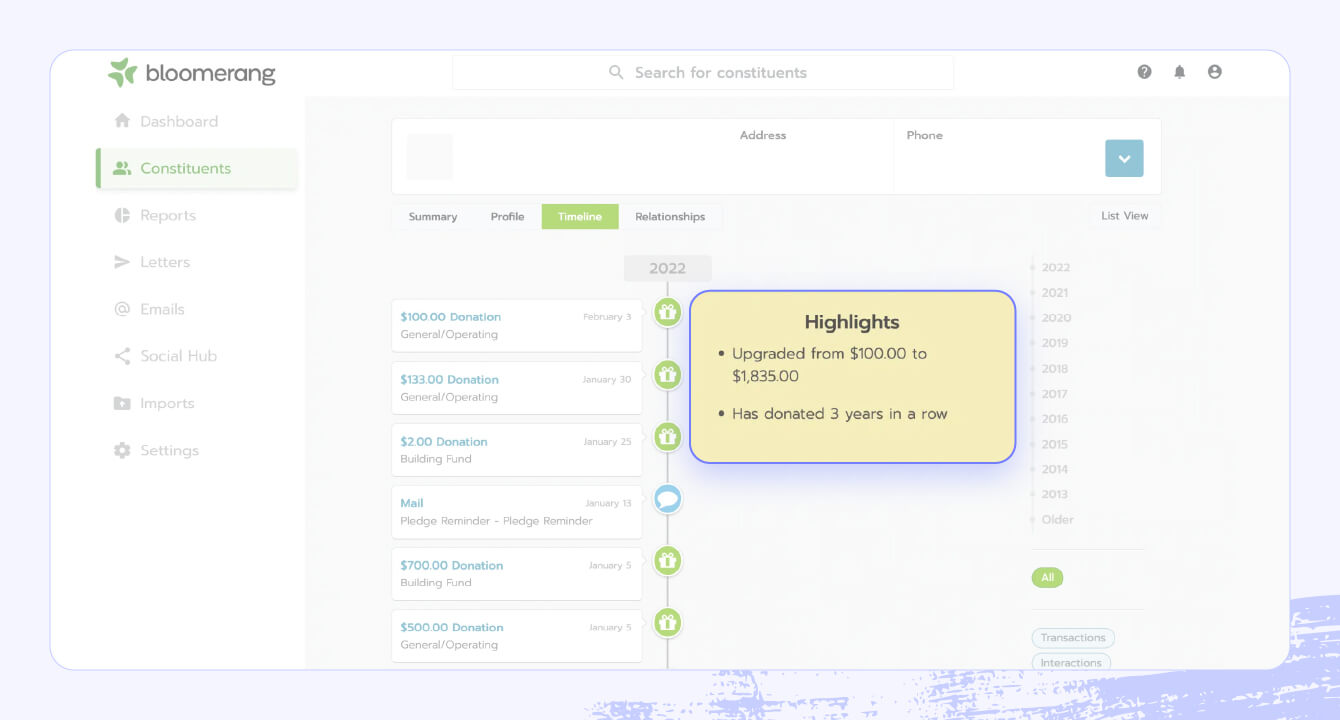Jump to 2020 in year list
1340x720 pixels.
click(x=1056, y=318)
